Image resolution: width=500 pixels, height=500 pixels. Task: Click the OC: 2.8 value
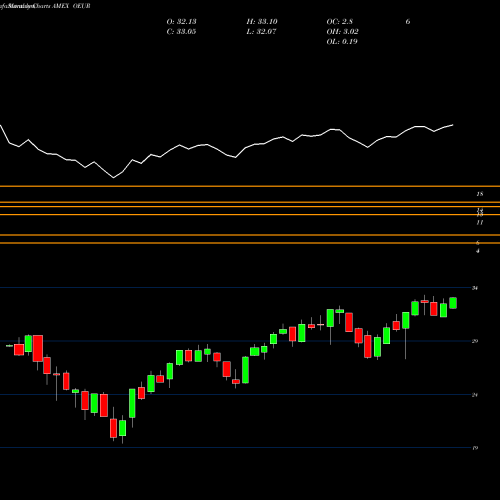(339, 22)
